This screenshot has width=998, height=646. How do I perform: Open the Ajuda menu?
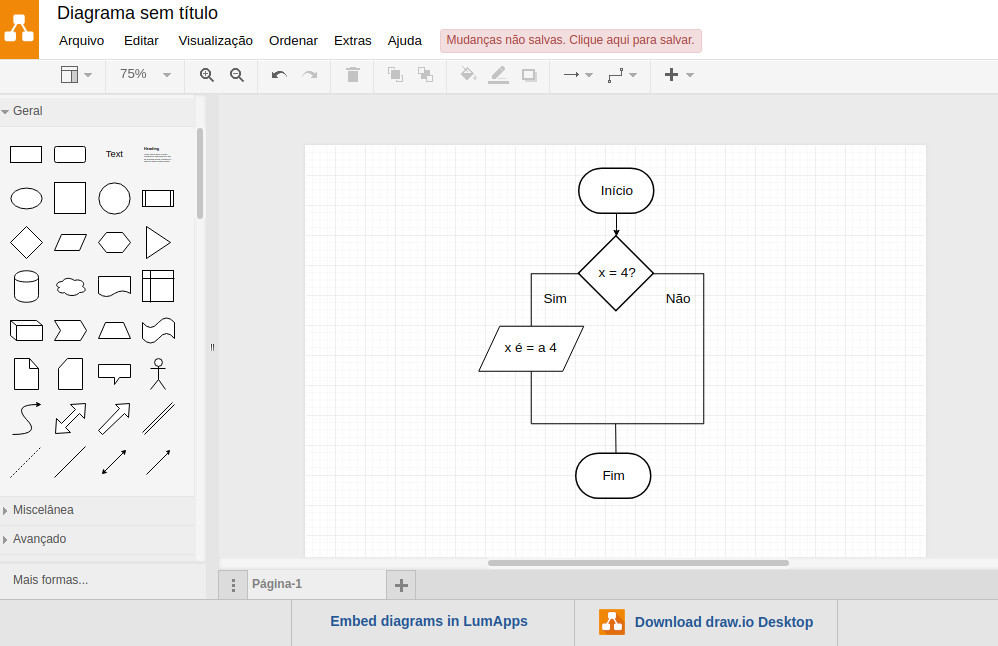[405, 41]
